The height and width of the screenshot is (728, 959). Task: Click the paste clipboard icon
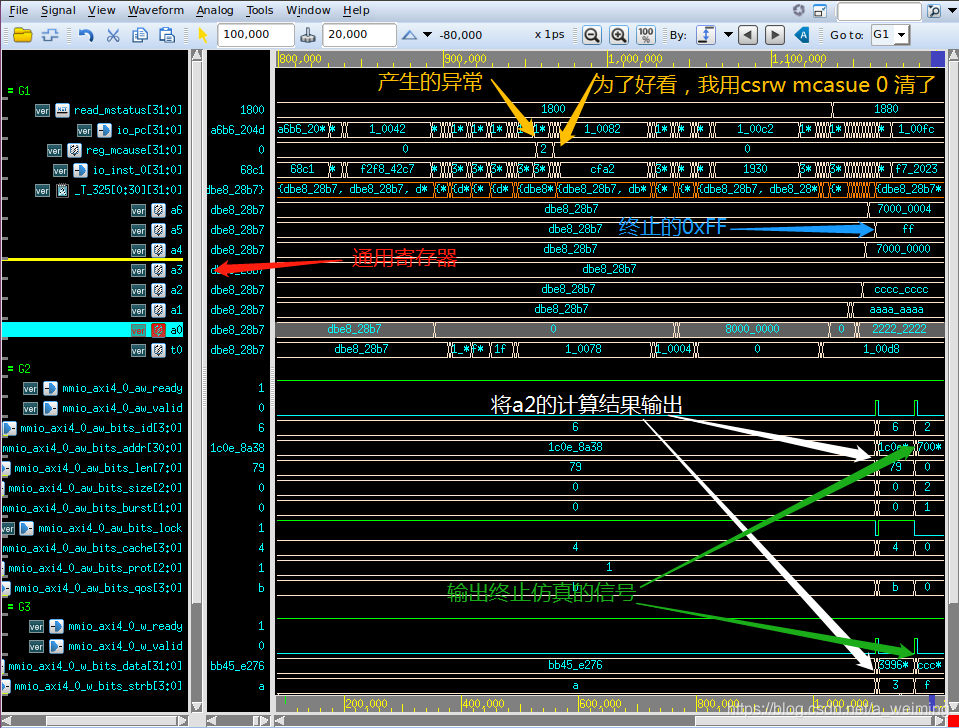coord(167,35)
